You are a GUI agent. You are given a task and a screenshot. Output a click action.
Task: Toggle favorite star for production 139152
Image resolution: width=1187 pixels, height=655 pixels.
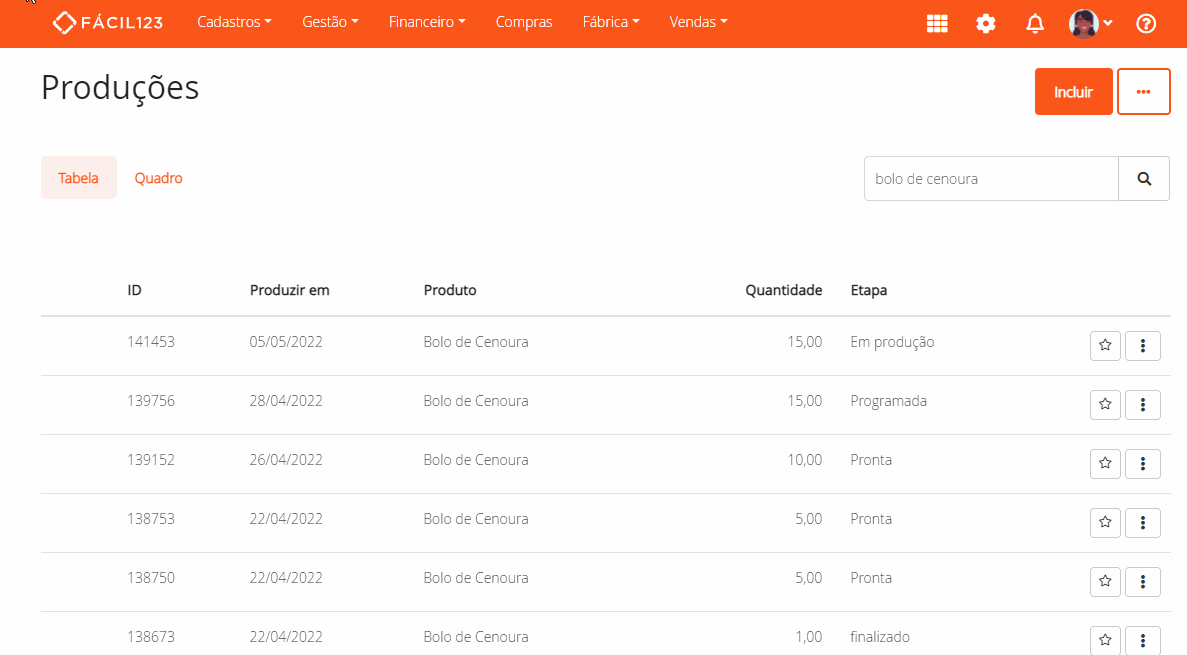pos(1105,464)
